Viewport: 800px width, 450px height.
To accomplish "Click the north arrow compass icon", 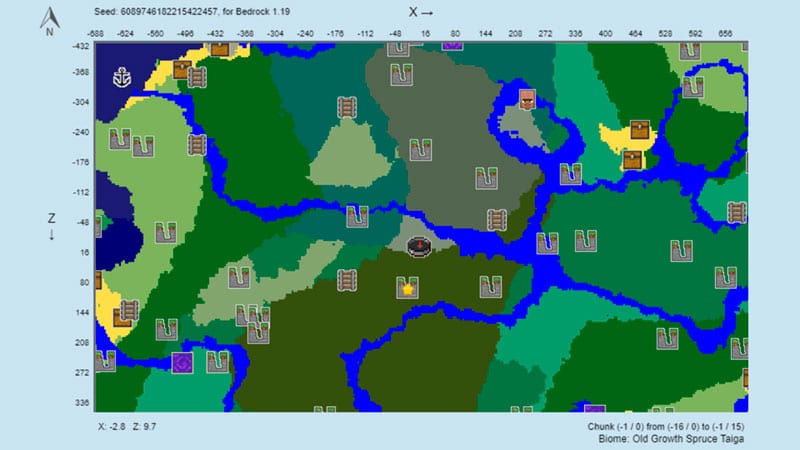I will 50,21.
